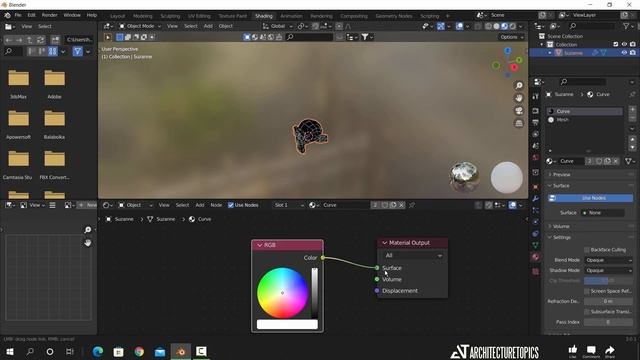This screenshot has width=640, height=360.
Task: Toggle Backface Culling checkbox
Action: click(587, 250)
